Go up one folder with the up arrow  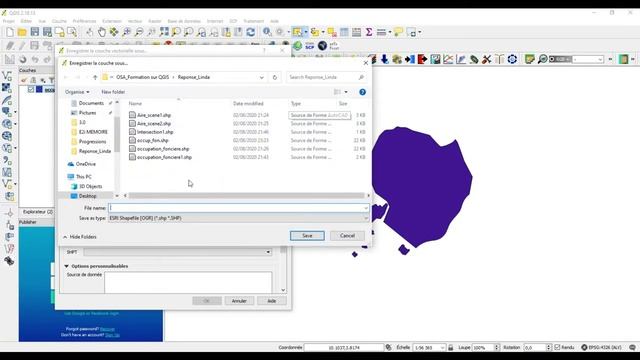95,77
